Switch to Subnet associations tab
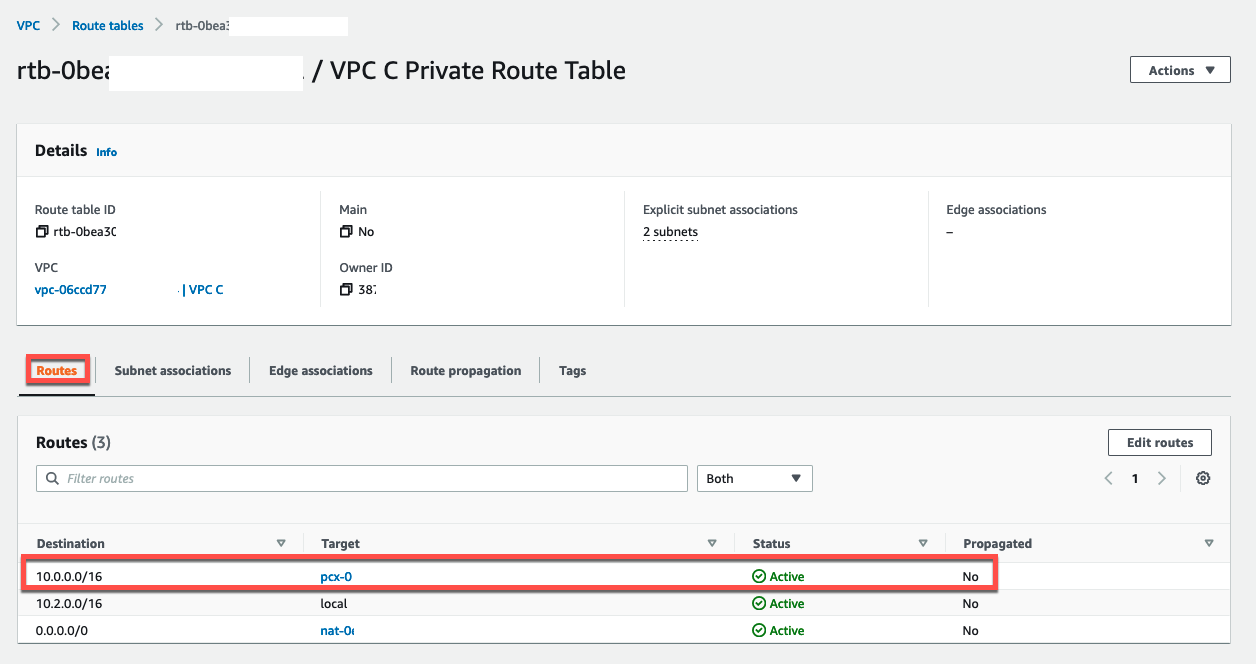Viewport: 1256px width, 664px height. click(x=173, y=371)
